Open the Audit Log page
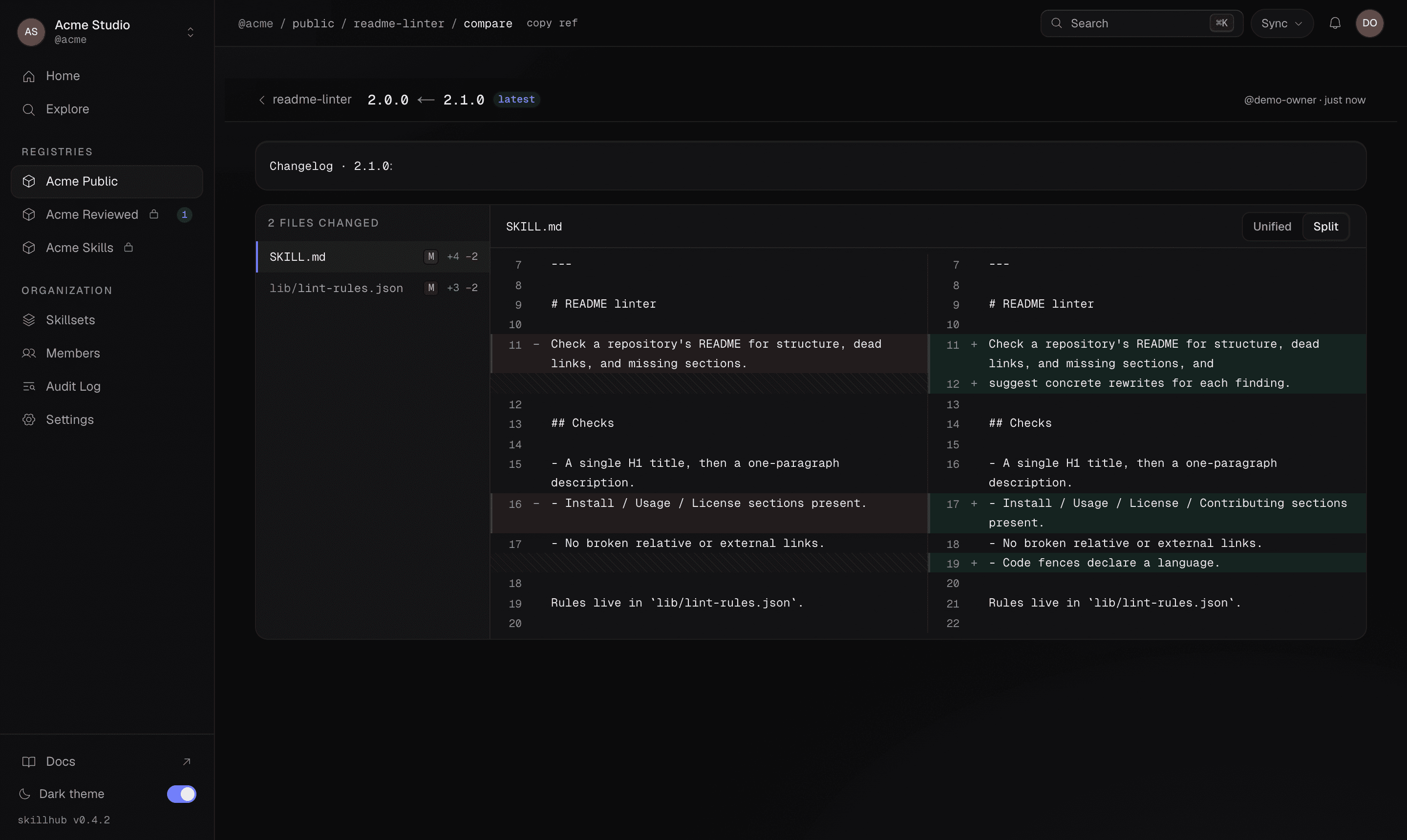 pos(107,387)
